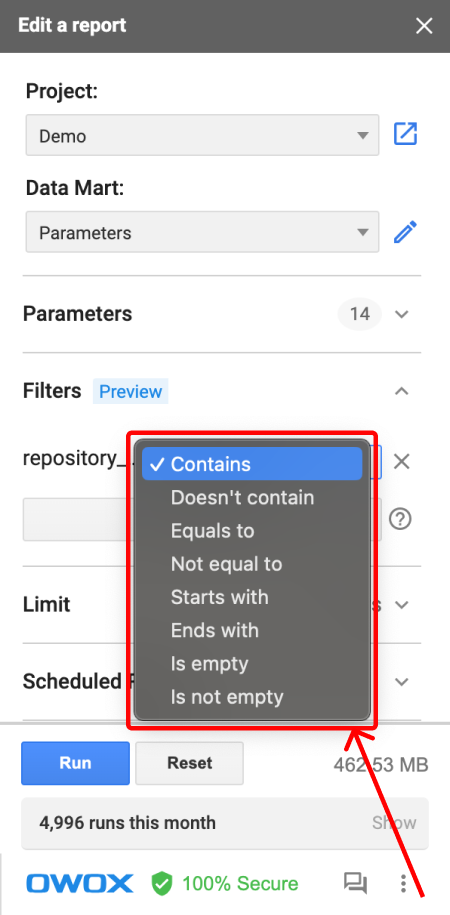The height and width of the screenshot is (915, 450).
Task: Open the Data Mart dropdown showing Parameters
Action: point(203,232)
